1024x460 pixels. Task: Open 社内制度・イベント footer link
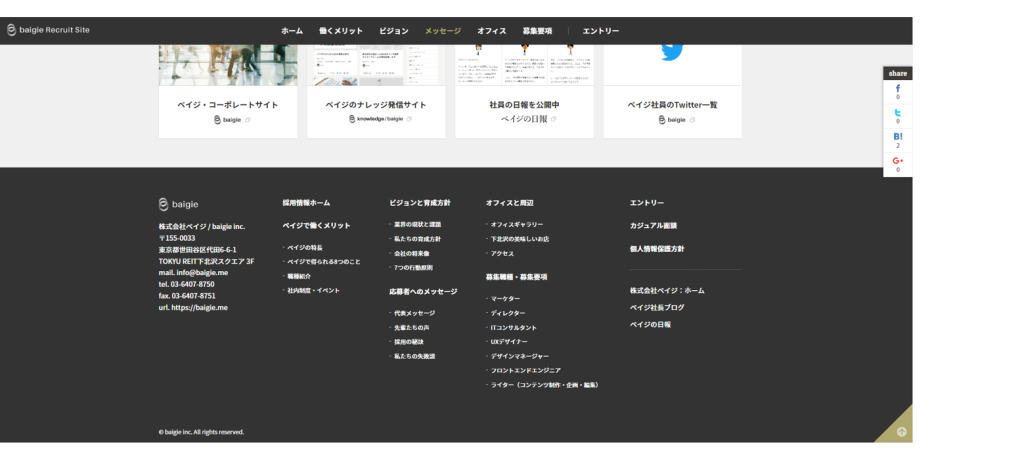coord(313,290)
